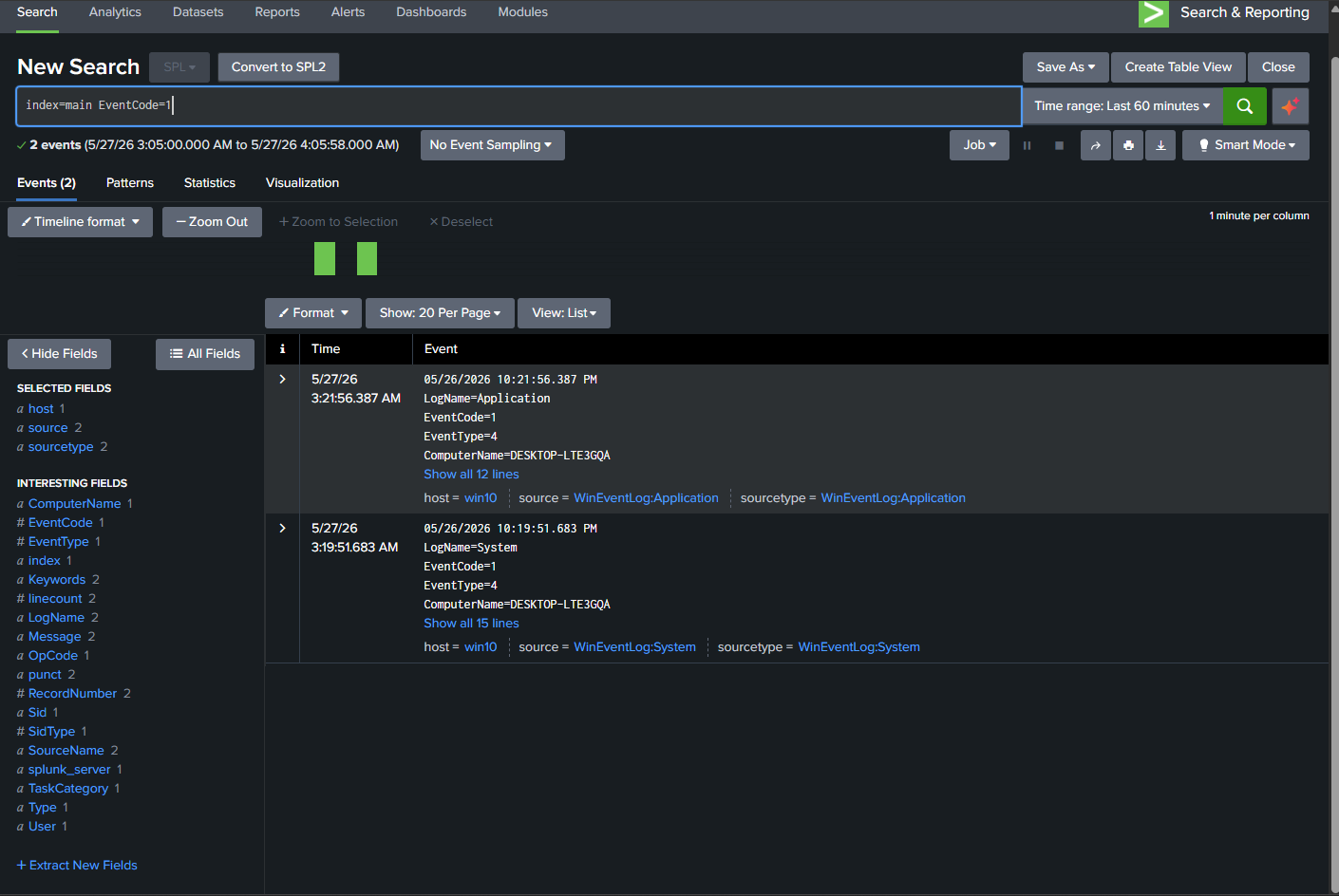Open the Message interesting field

(x=55, y=637)
